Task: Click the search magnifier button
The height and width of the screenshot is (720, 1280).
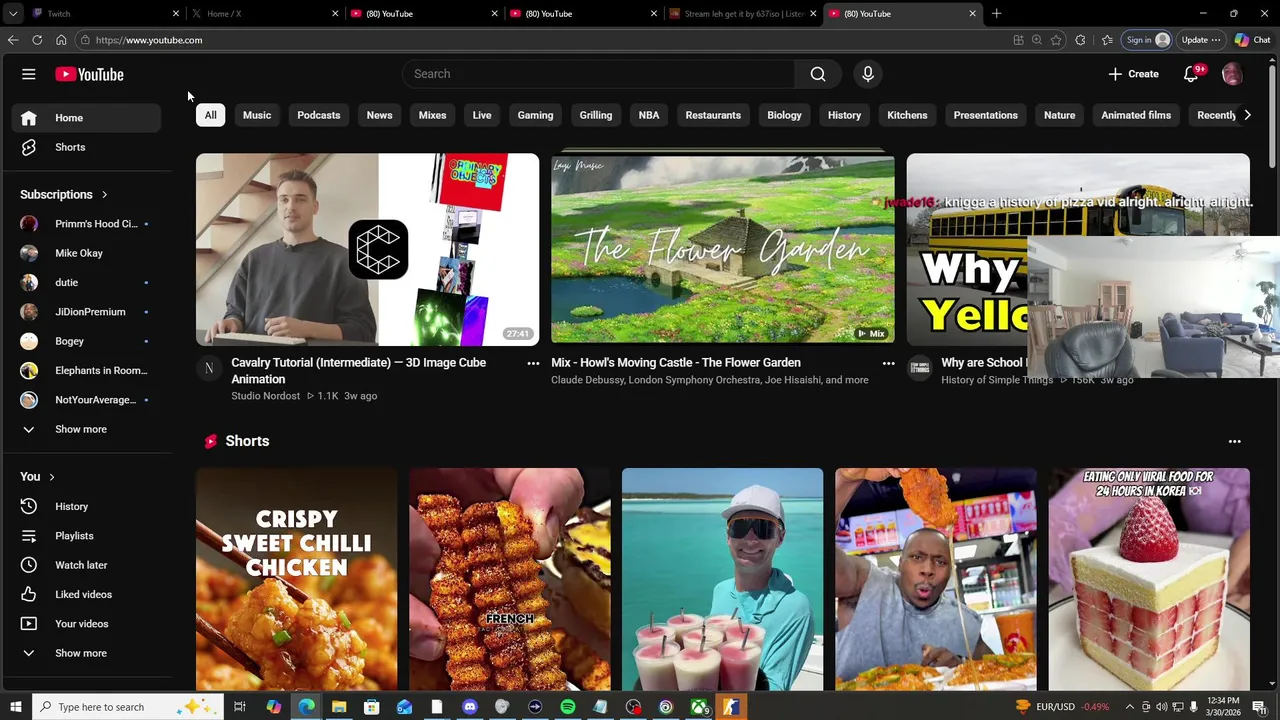Action: [818, 74]
